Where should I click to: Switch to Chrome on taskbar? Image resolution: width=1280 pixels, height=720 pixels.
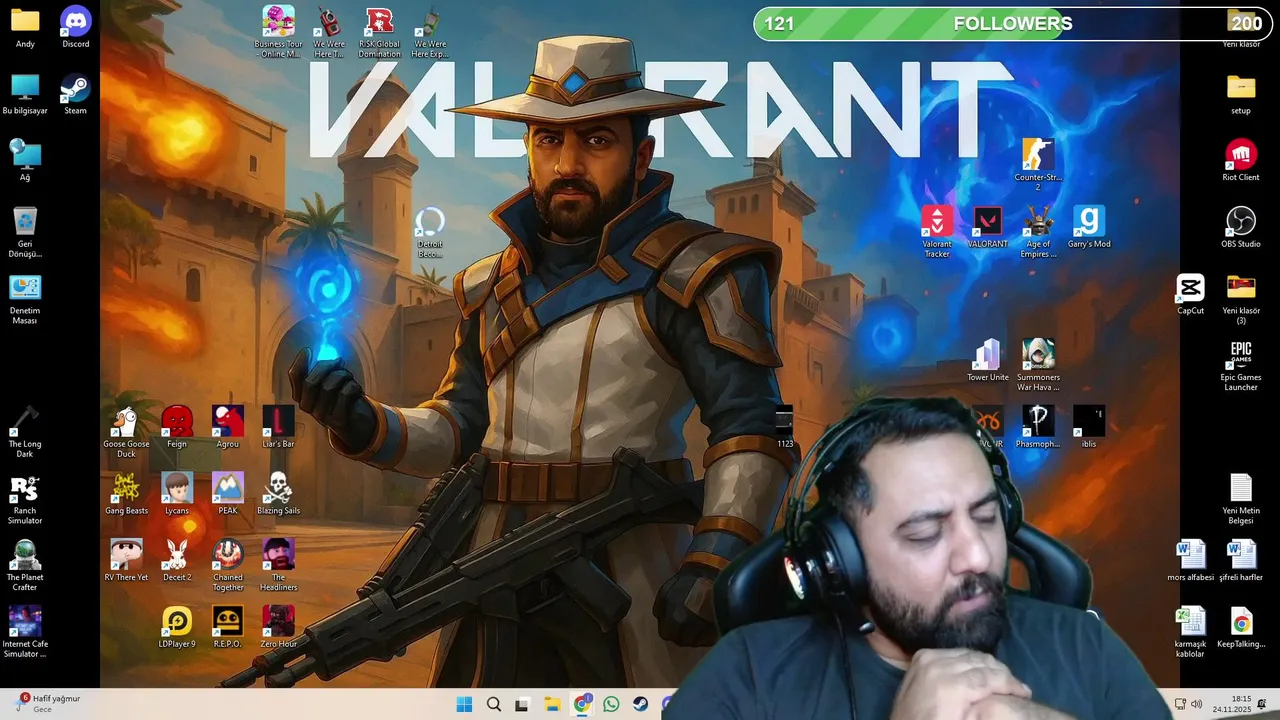582,704
